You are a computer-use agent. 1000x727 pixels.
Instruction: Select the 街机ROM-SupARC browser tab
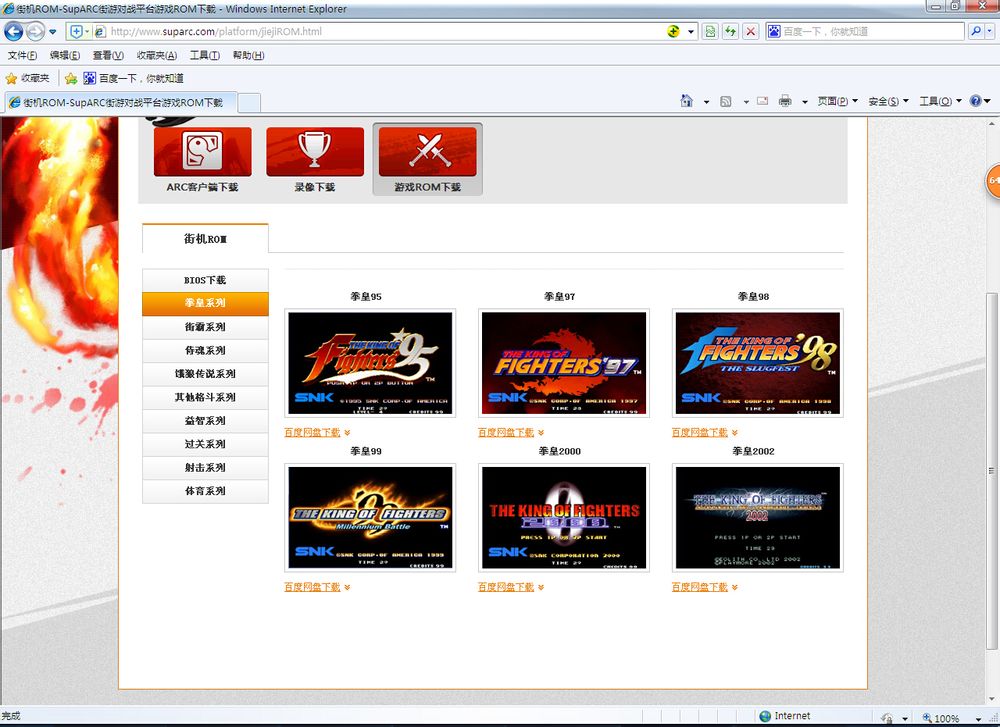click(x=121, y=102)
